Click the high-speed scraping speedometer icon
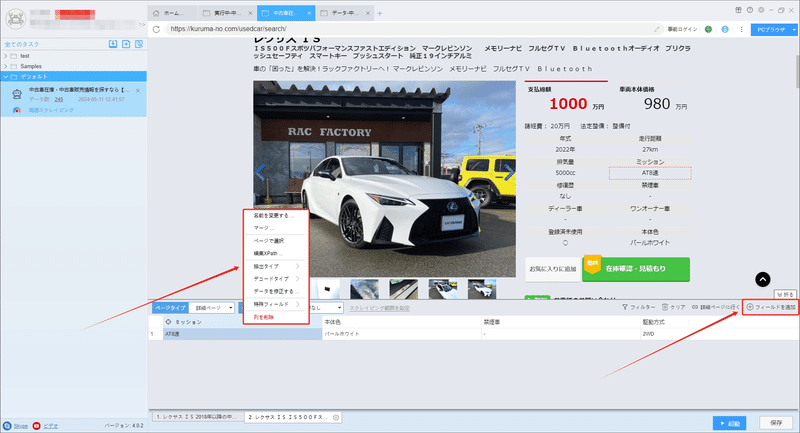The height and width of the screenshot is (433, 800). click(17, 110)
